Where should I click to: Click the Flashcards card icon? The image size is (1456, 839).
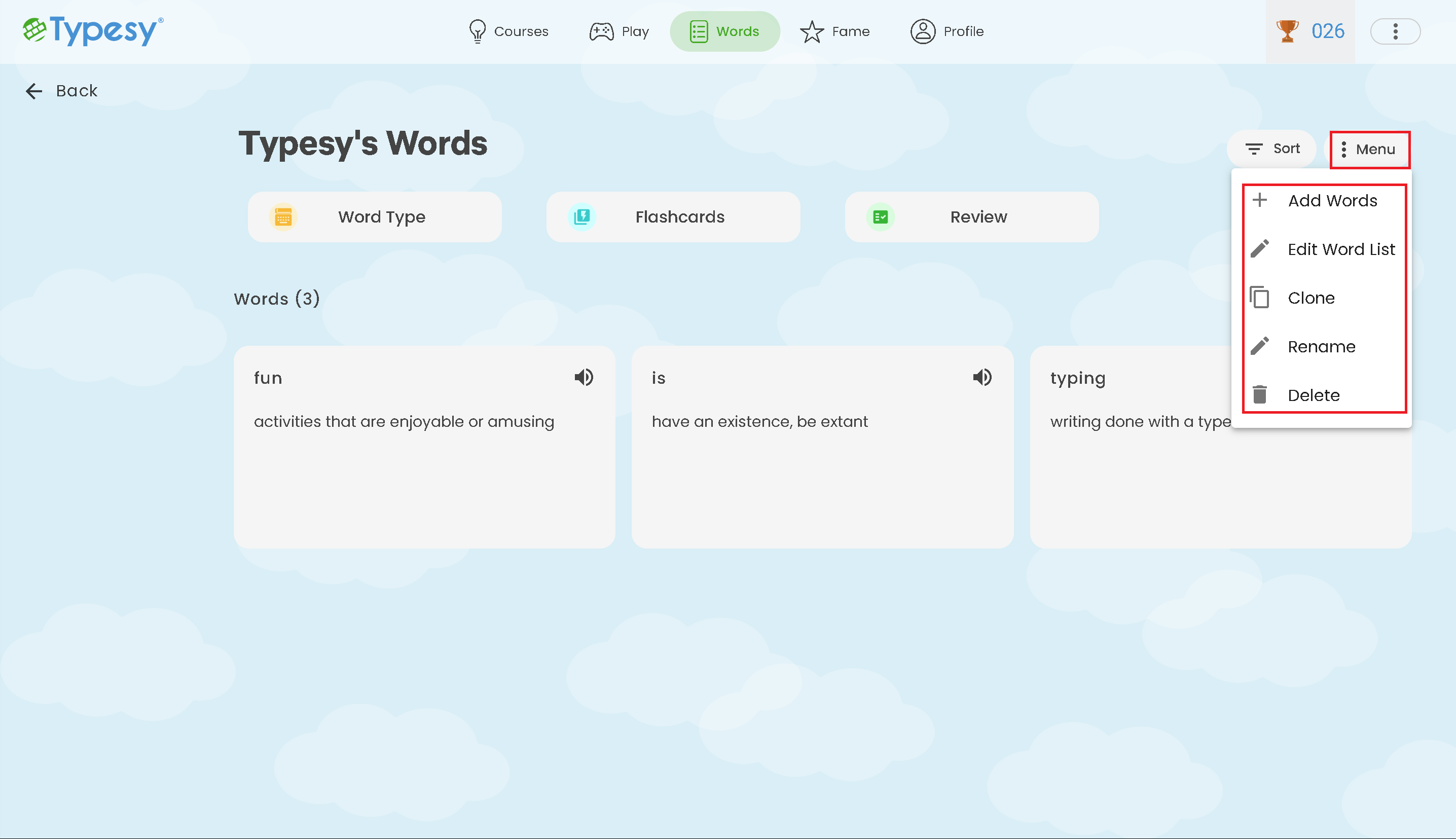(x=583, y=216)
